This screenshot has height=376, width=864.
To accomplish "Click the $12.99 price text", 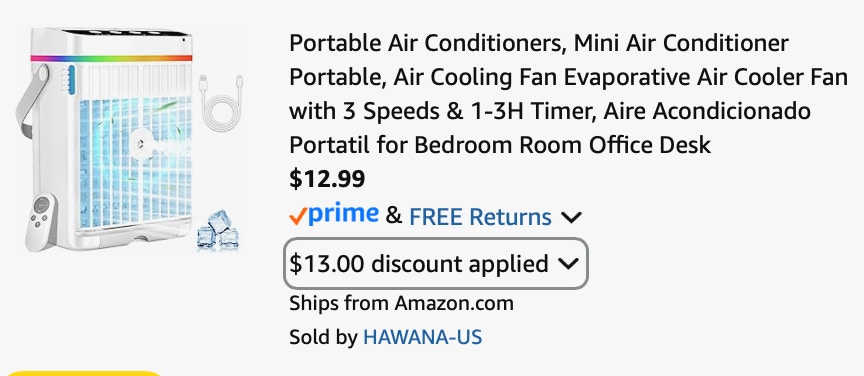I will point(327,179).
